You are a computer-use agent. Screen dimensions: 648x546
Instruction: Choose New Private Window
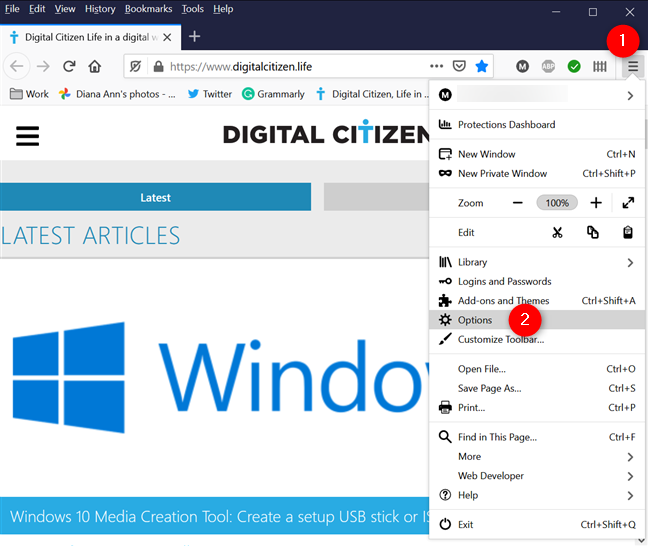pos(537,174)
